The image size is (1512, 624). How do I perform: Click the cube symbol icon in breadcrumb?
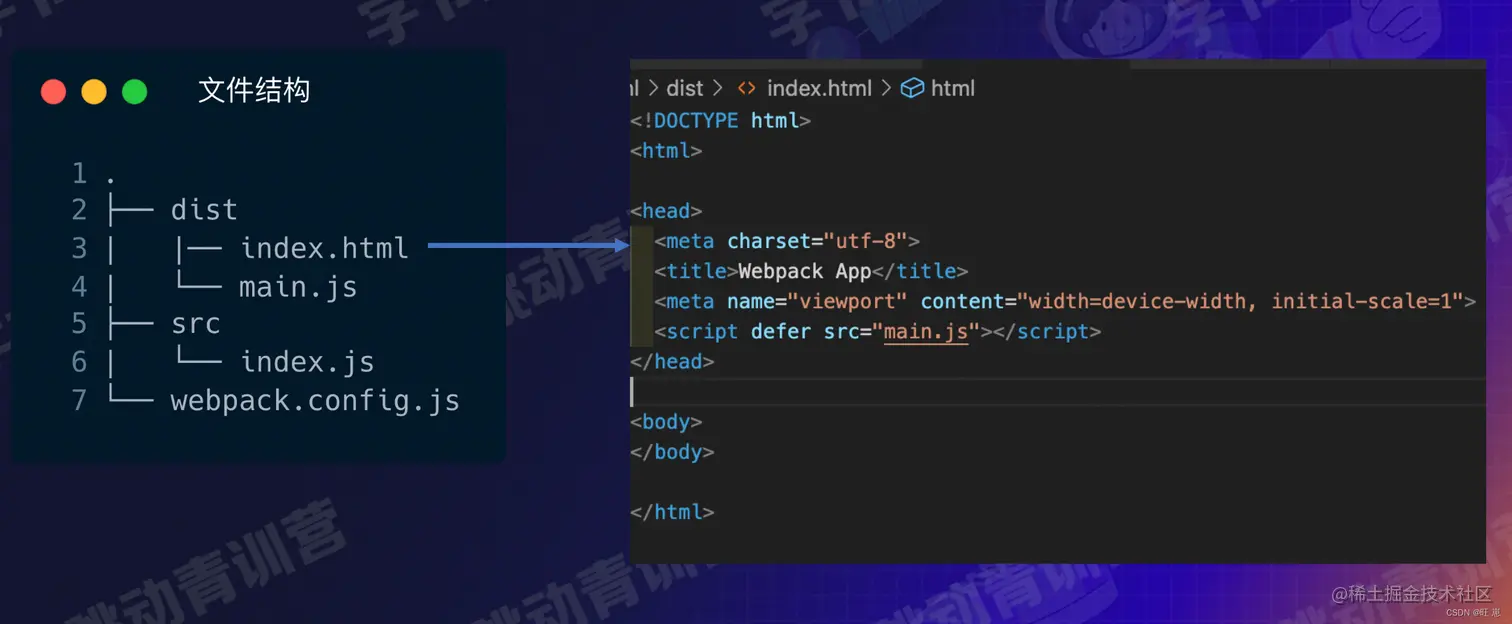click(912, 88)
